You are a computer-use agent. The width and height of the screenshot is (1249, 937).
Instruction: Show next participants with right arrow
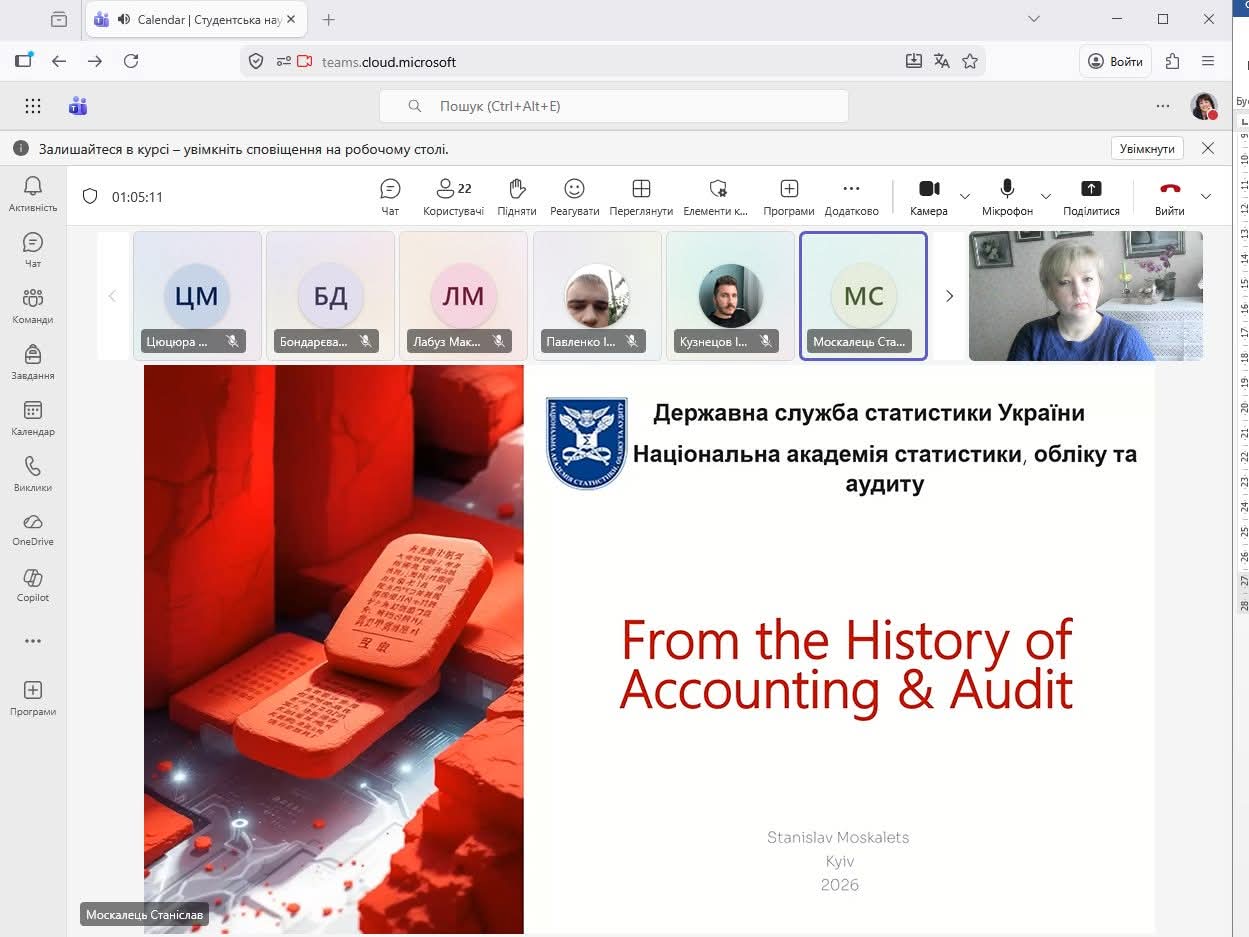[x=949, y=296]
